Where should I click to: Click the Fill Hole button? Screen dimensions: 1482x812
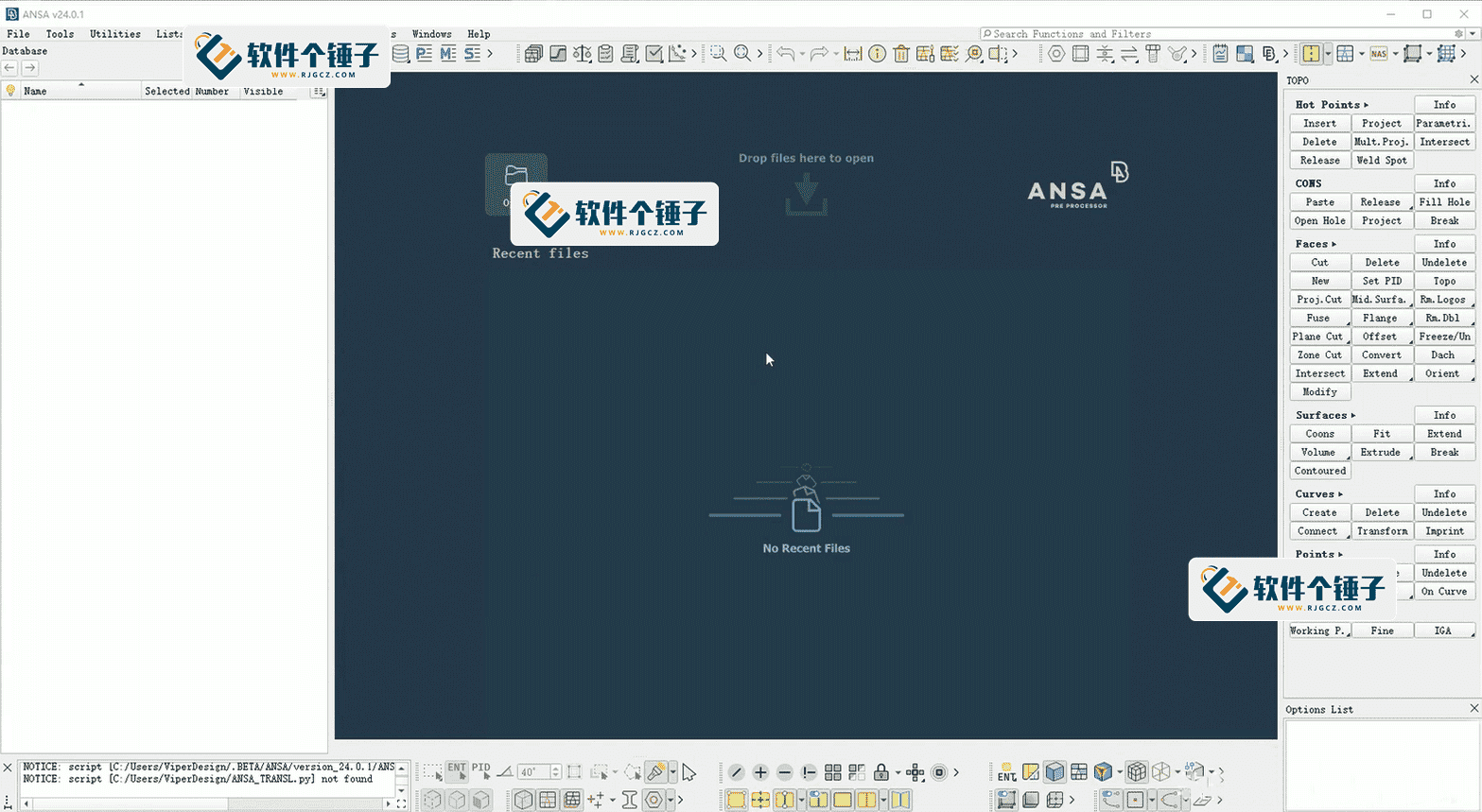click(1444, 202)
